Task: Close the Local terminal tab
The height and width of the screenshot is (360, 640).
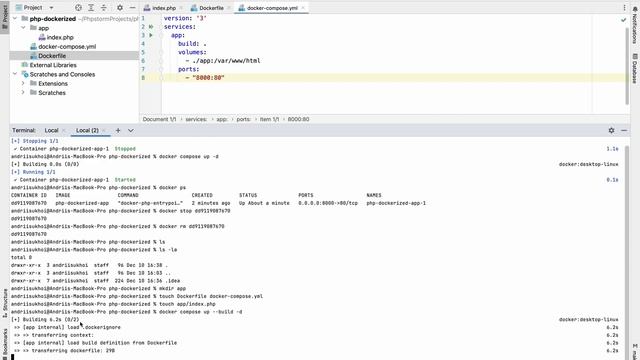Action: (64, 130)
